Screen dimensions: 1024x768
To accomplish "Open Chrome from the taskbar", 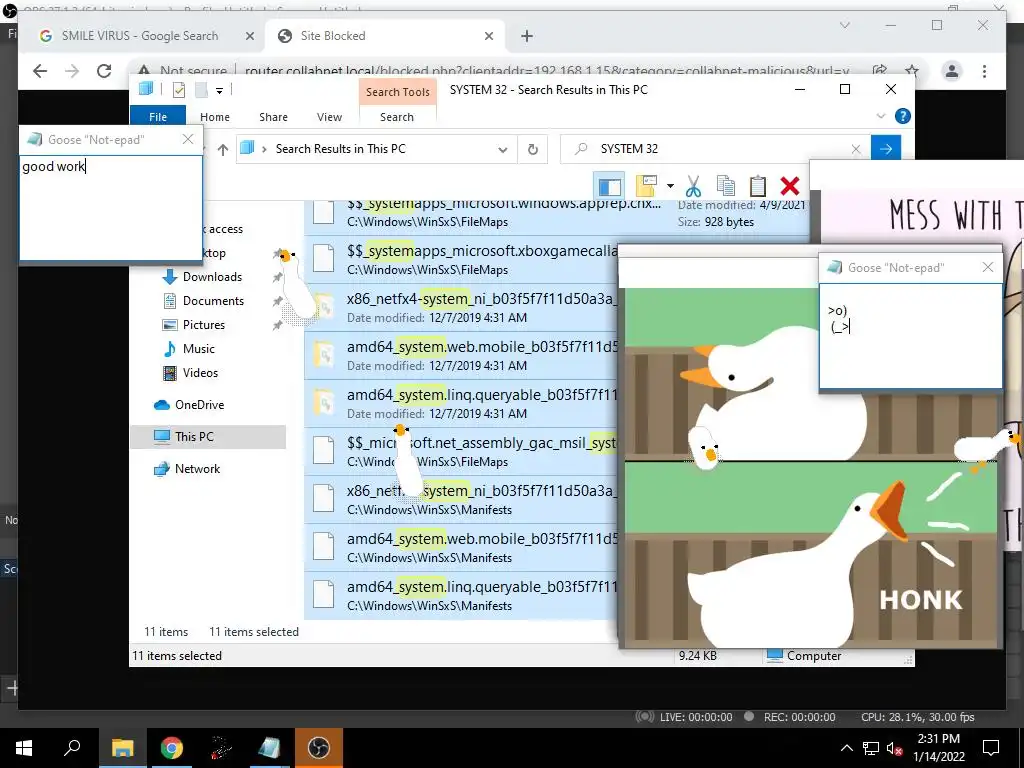I will (x=172, y=748).
